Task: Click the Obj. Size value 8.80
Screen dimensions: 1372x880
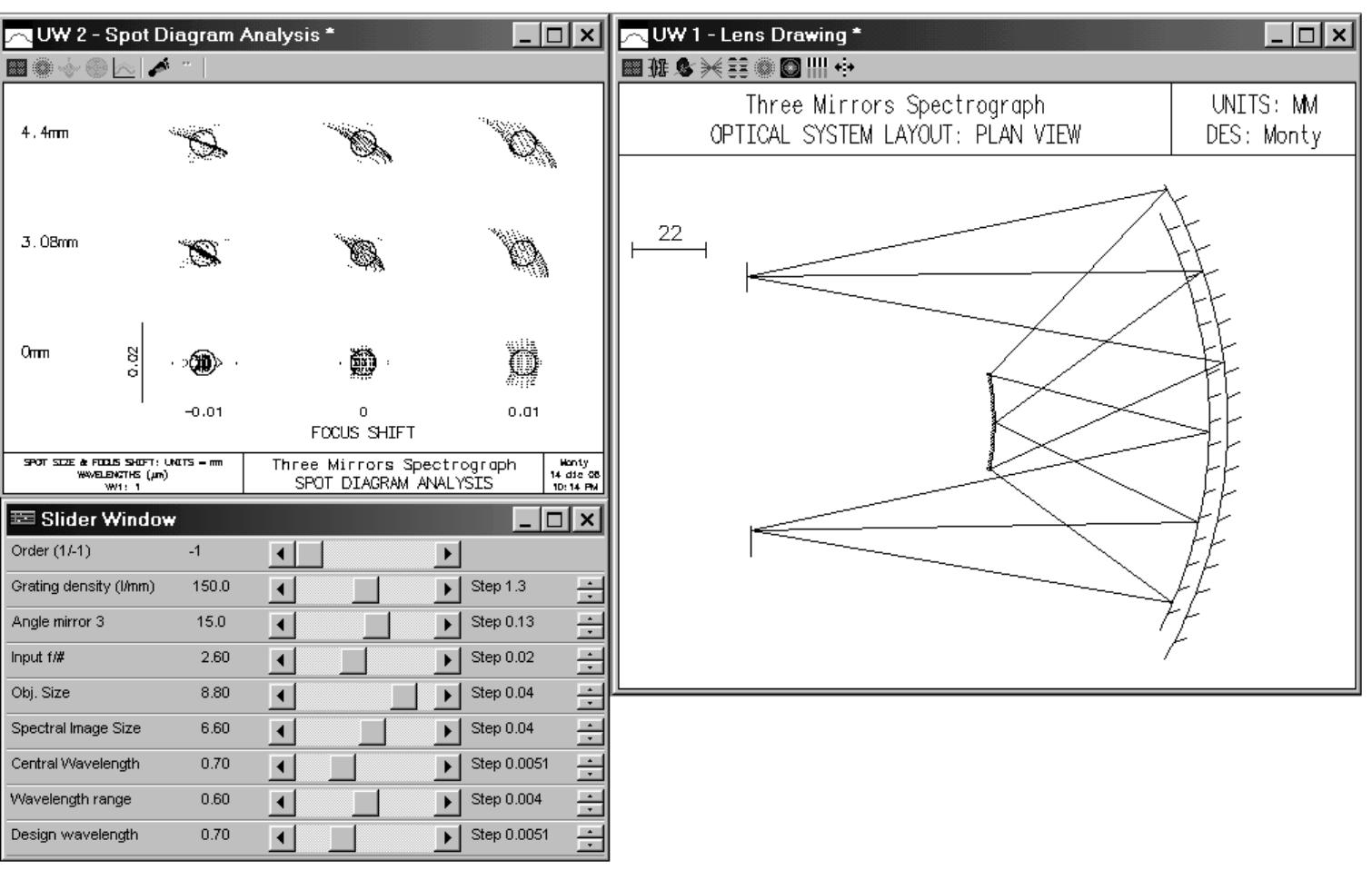Action: click(215, 693)
